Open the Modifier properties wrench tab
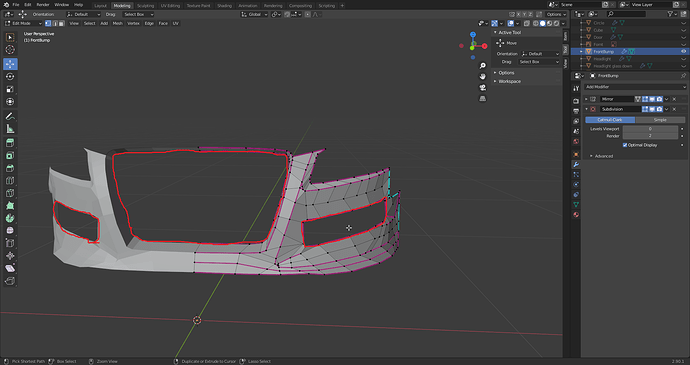 click(x=576, y=164)
